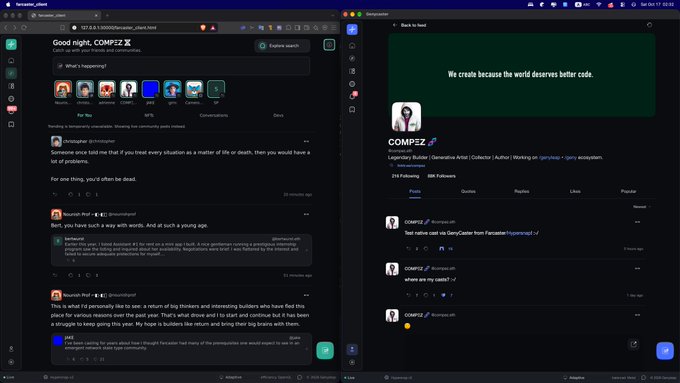Click the date and time in the menu bar
This screenshot has height=383, width=680.
tap(657, 4)
